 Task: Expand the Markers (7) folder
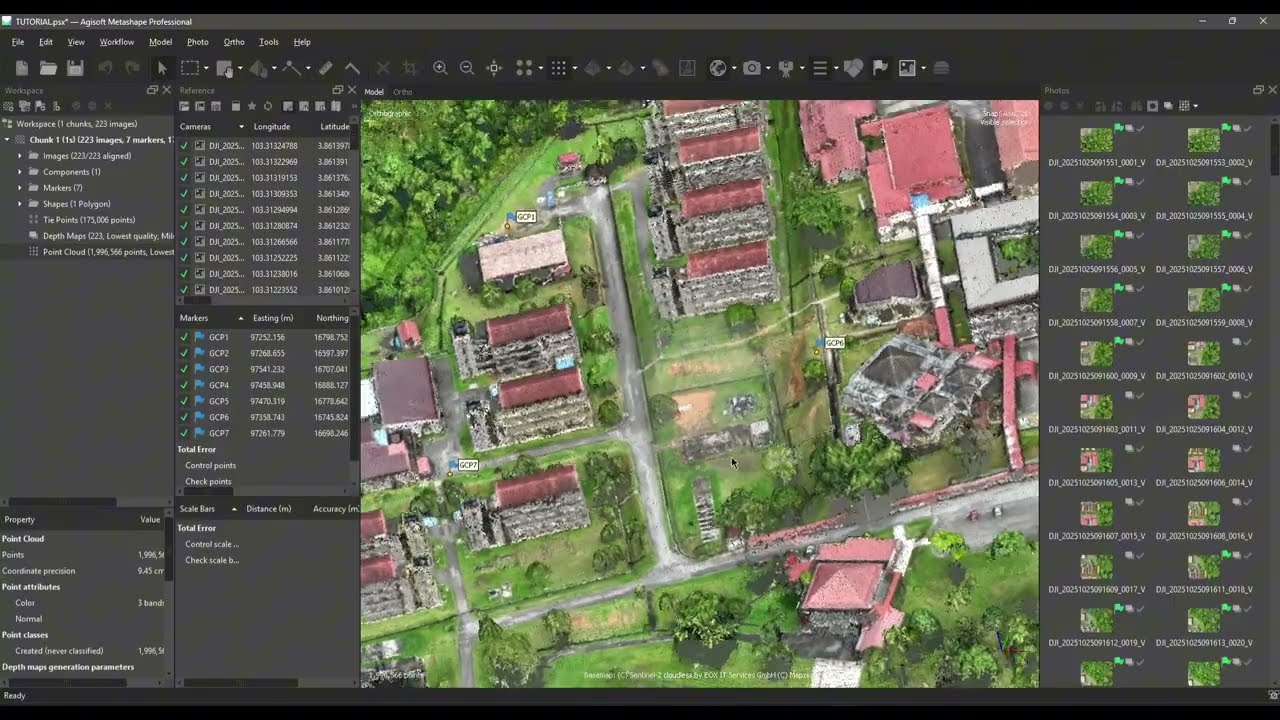pyautogui.click(x=19, y=188)
